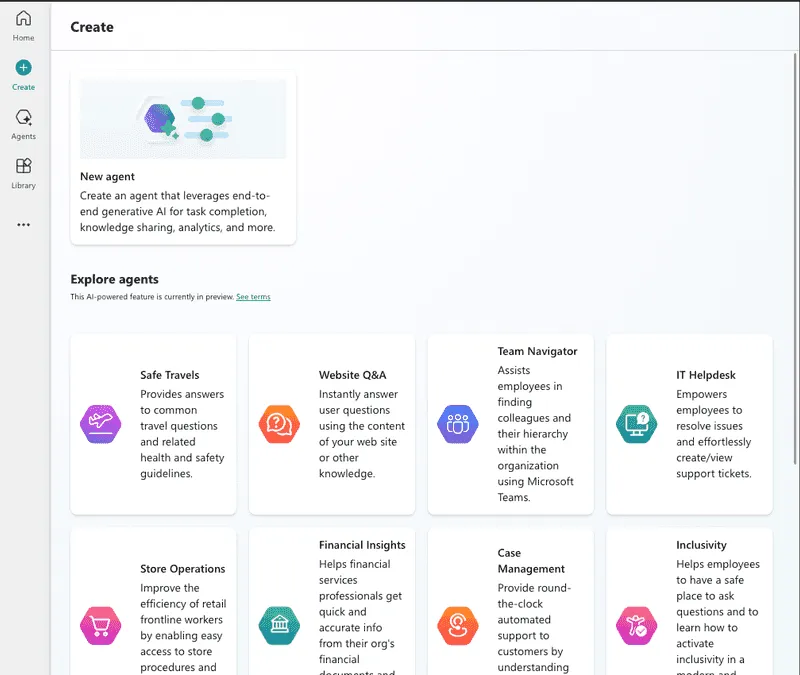This screenshot has width=800, height=675.
Task: Click the vertical scrollbar on the right
Action: click(795, 258)
